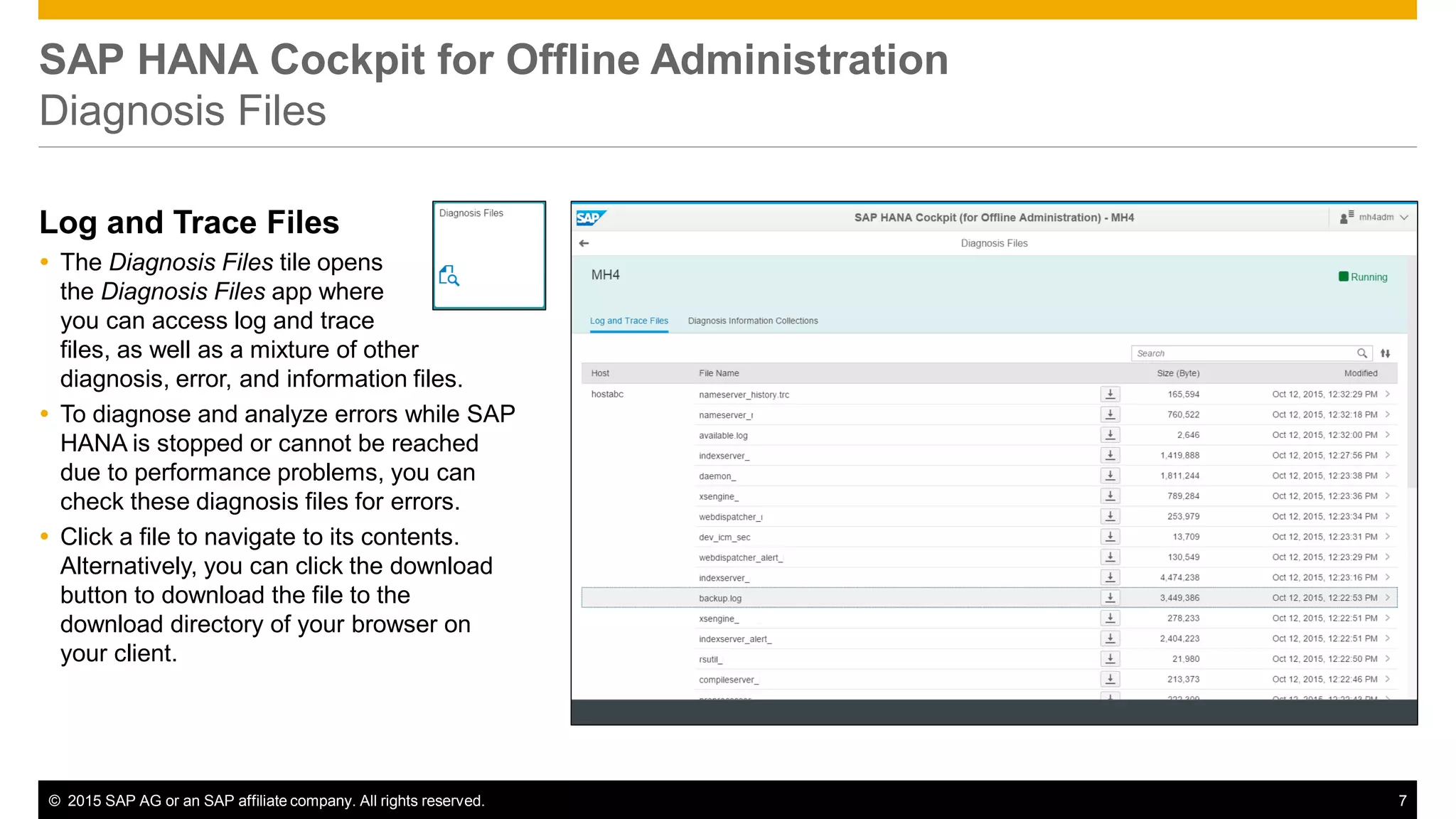Open the compileserver_ file name
Image resolution: width=1456 pixels, height=819 pixels.
[729, 680]
